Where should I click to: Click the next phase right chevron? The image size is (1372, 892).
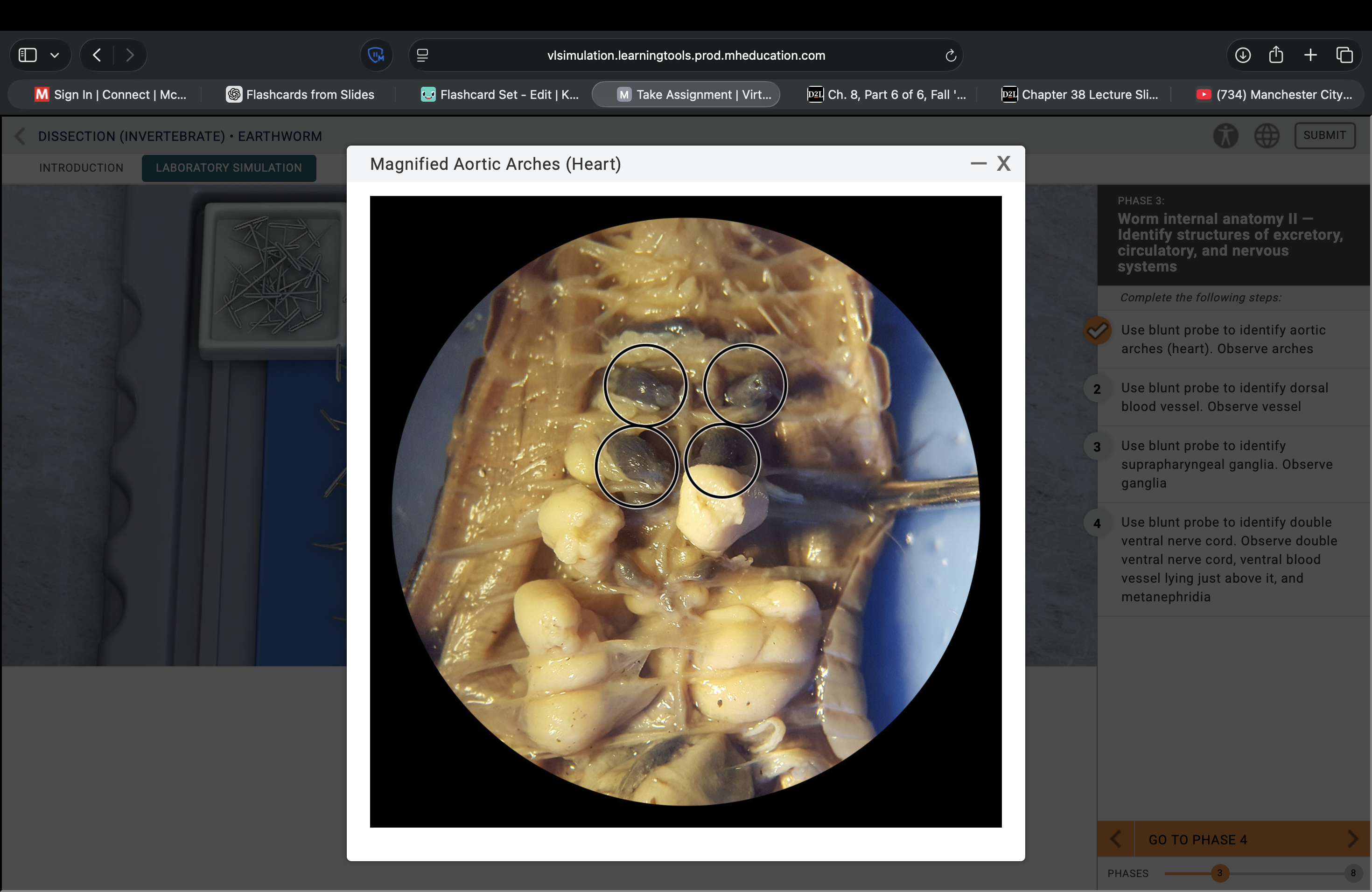coord(1352,839)
